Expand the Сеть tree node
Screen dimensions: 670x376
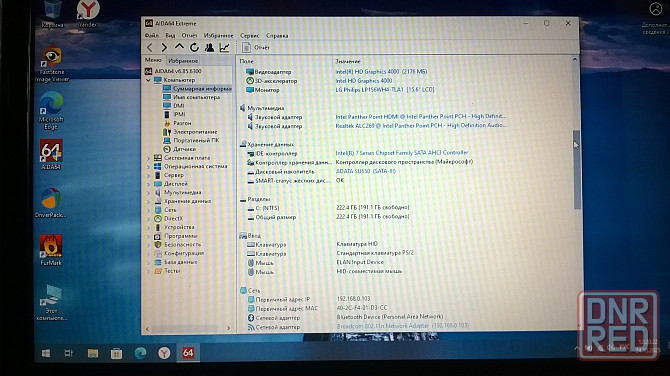[x=148, y=210]
